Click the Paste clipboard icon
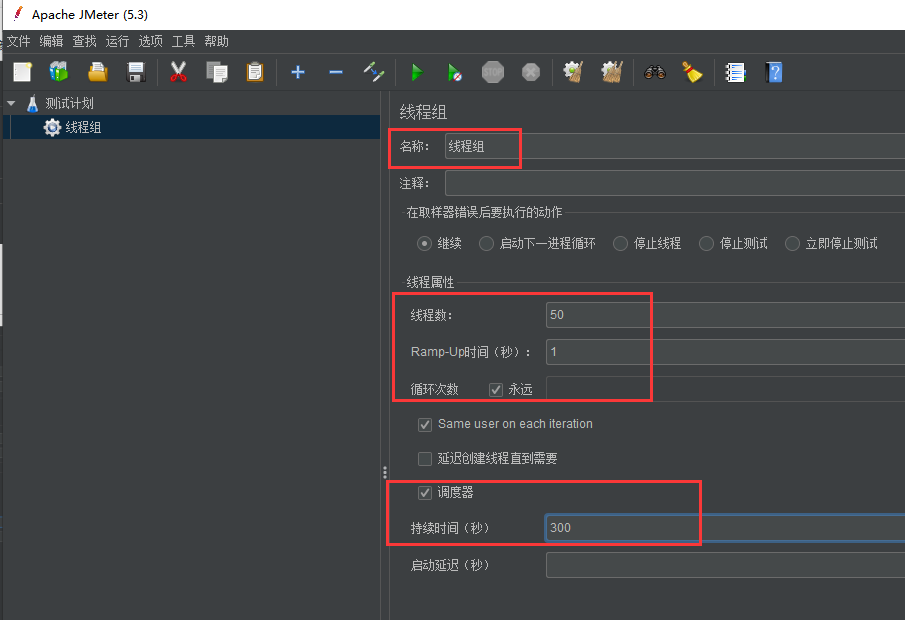The image size is (905, 620). (x=255, y=72)
